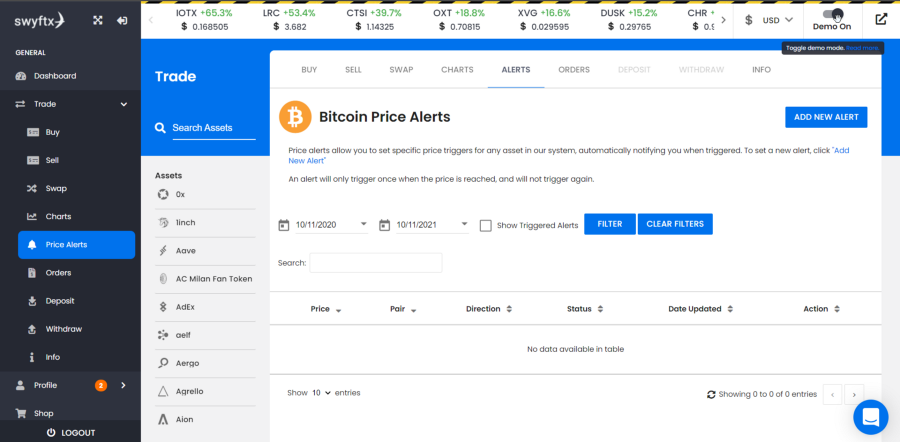This screenshot has height=442, width=900.
Task: Expand the Profile menu arrow
Action: click(x=123, y=385)
